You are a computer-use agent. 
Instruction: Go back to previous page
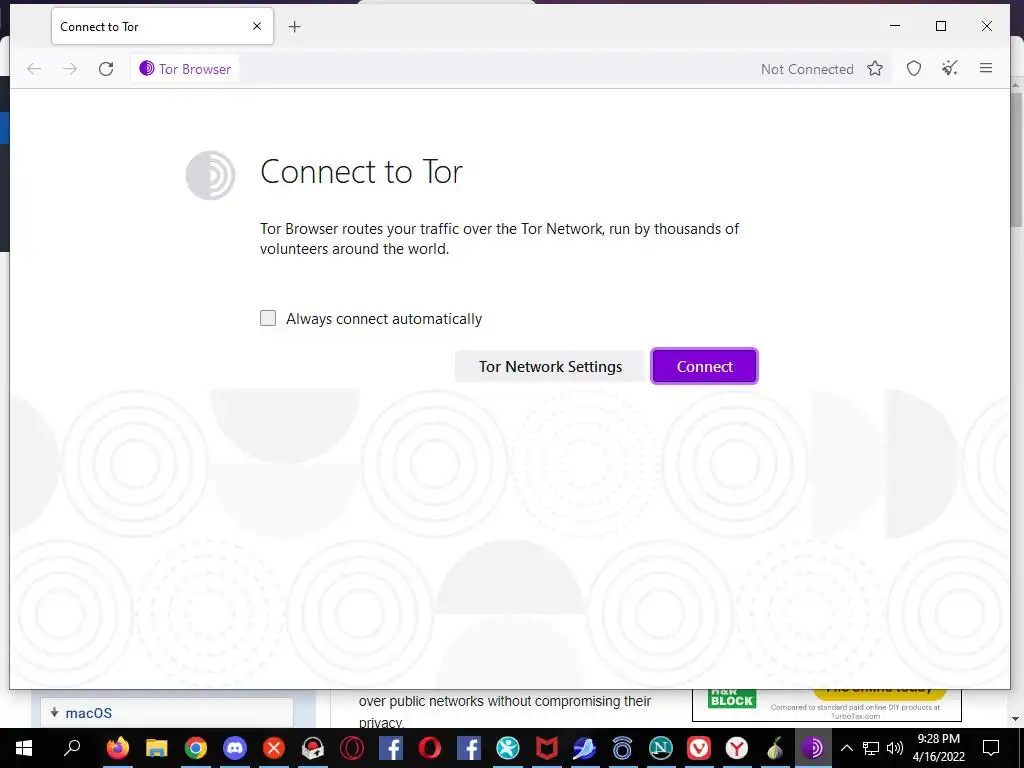[34, 69]
